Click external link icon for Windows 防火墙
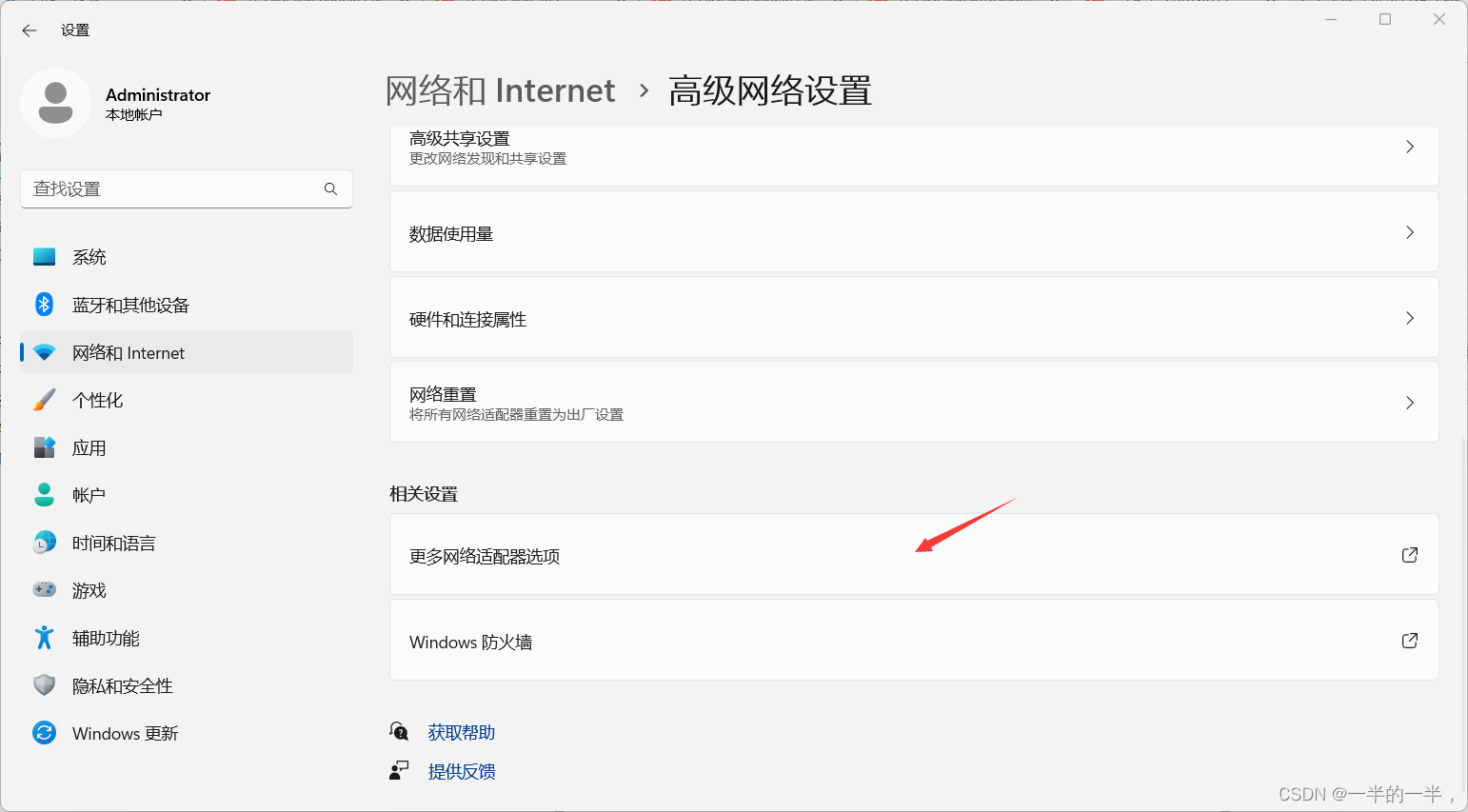 click(1410, 641)
